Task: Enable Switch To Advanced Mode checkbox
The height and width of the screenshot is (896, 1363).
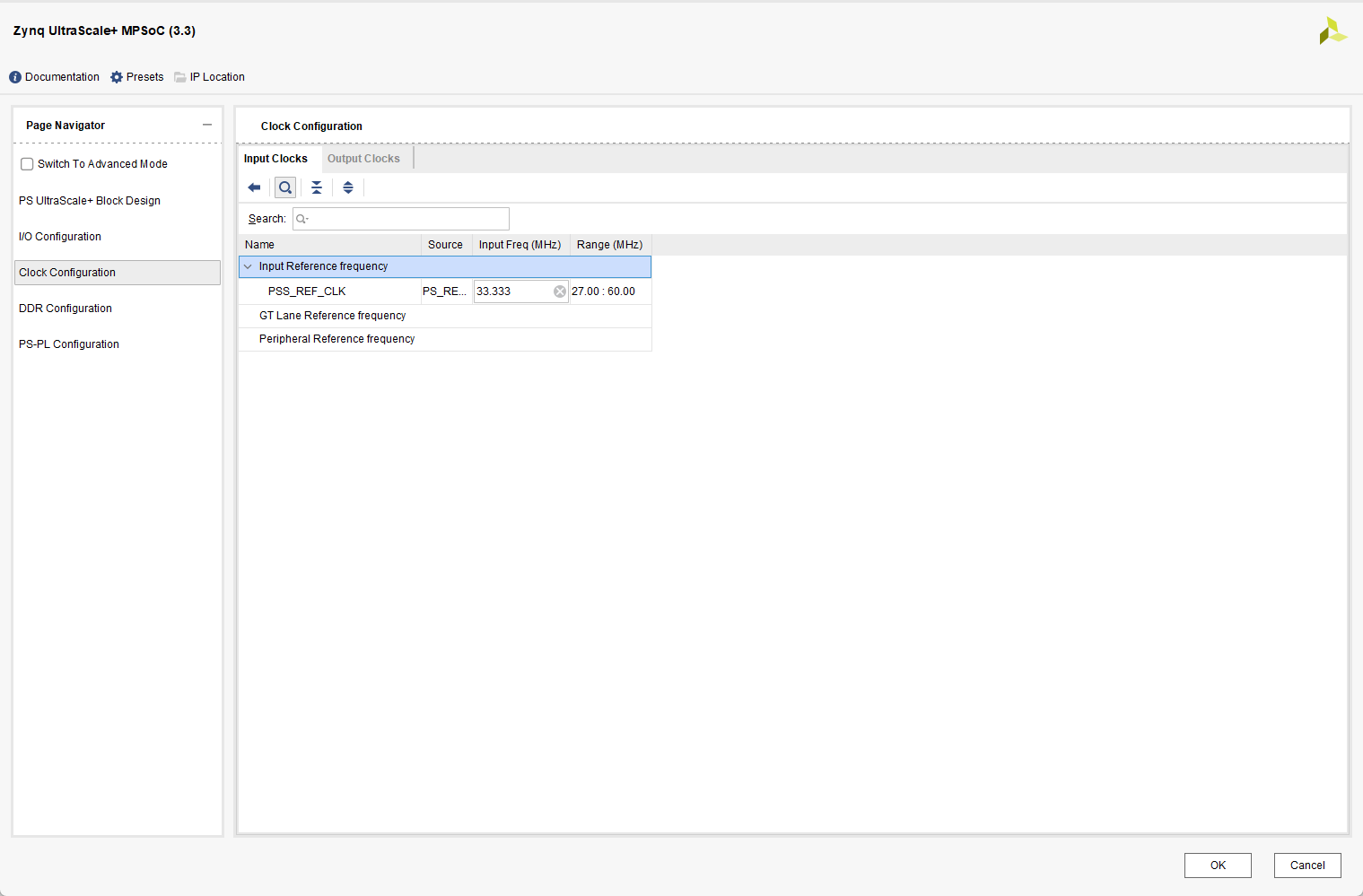Action: (x=27, y=164)
